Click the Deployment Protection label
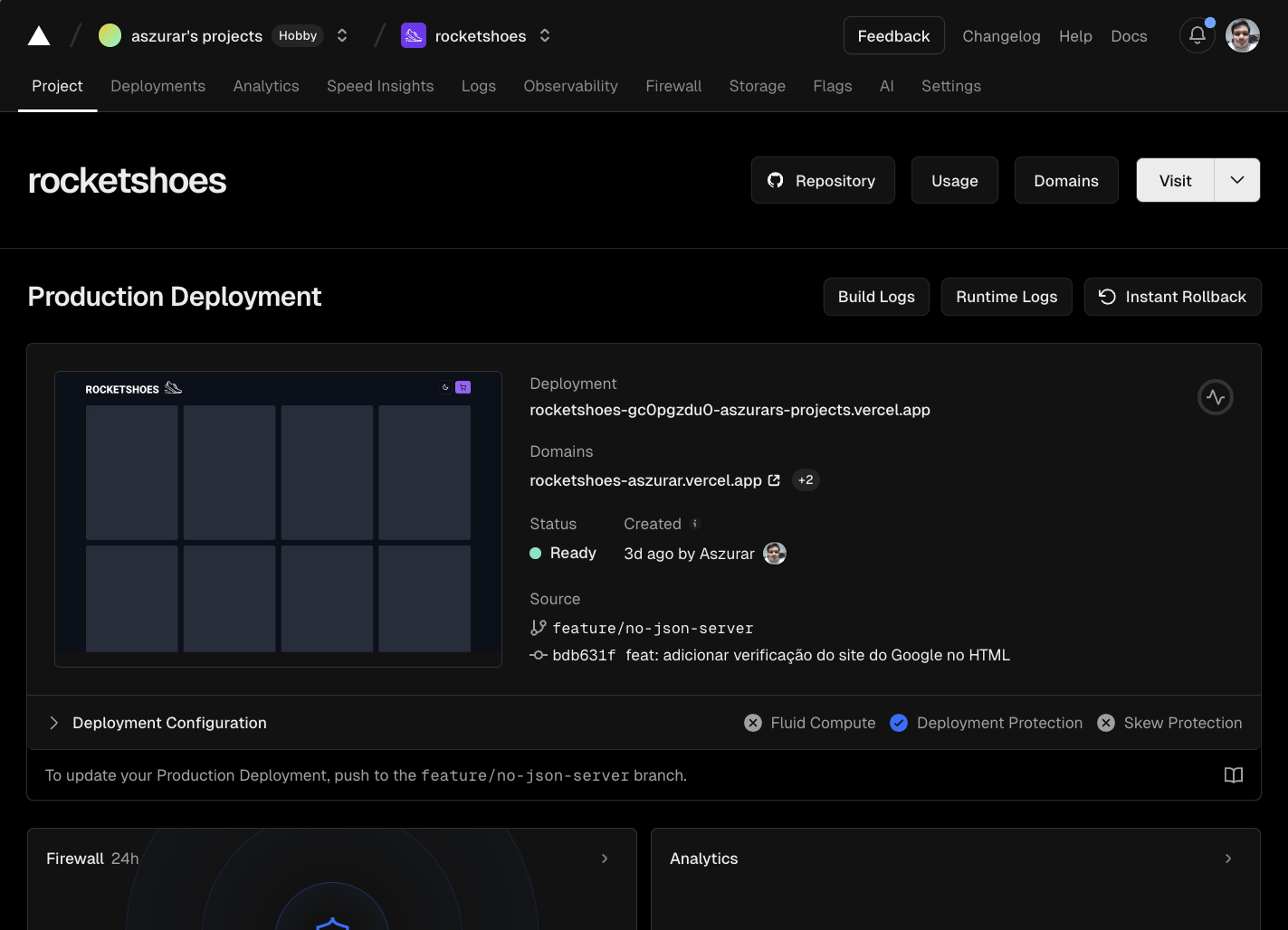1288x930 pixels. pos(999,723)
